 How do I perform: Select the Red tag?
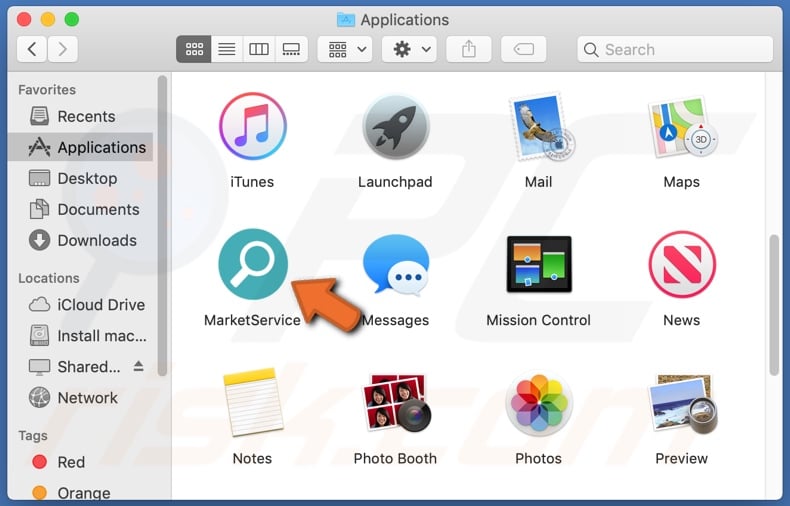click(81, 462)
